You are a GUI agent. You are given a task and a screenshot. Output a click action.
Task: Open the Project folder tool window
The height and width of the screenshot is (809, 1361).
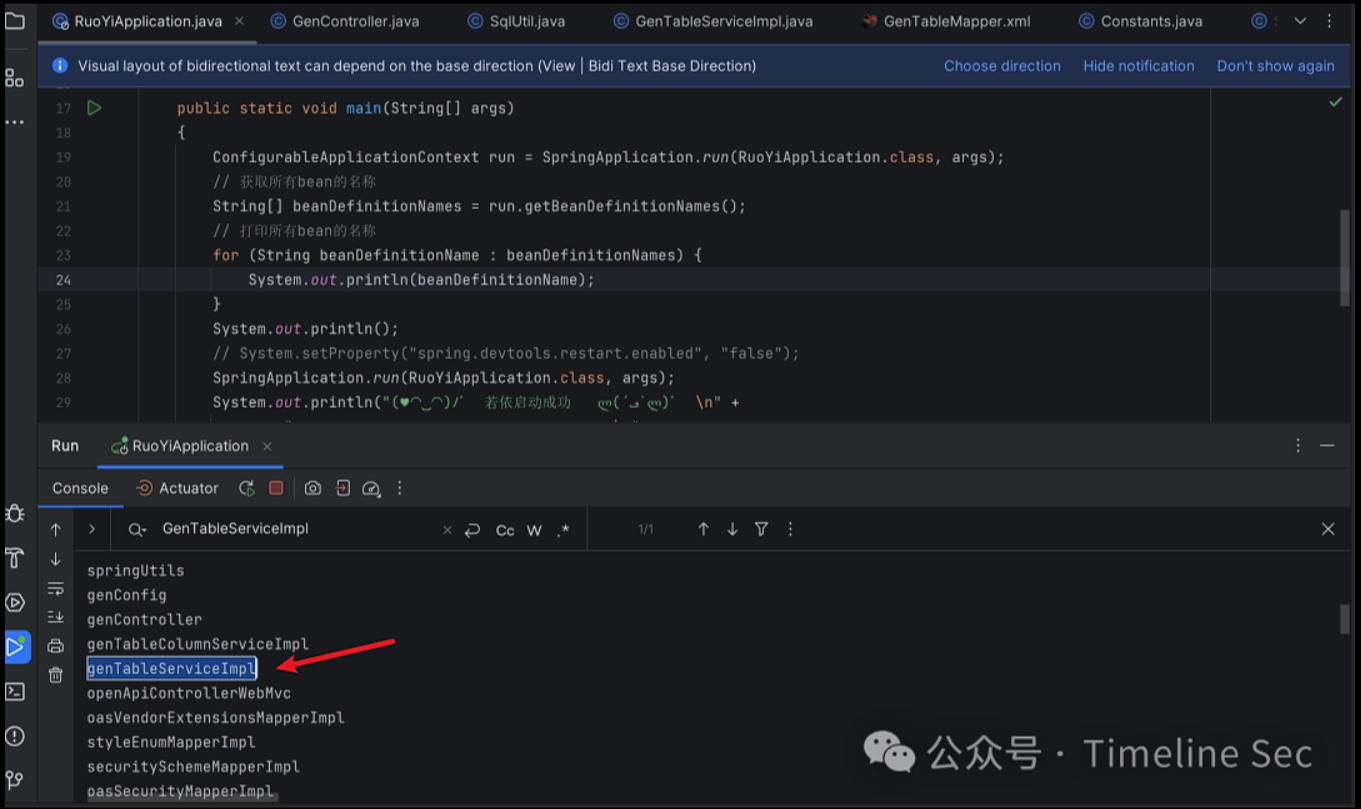(x=15, y=19)
